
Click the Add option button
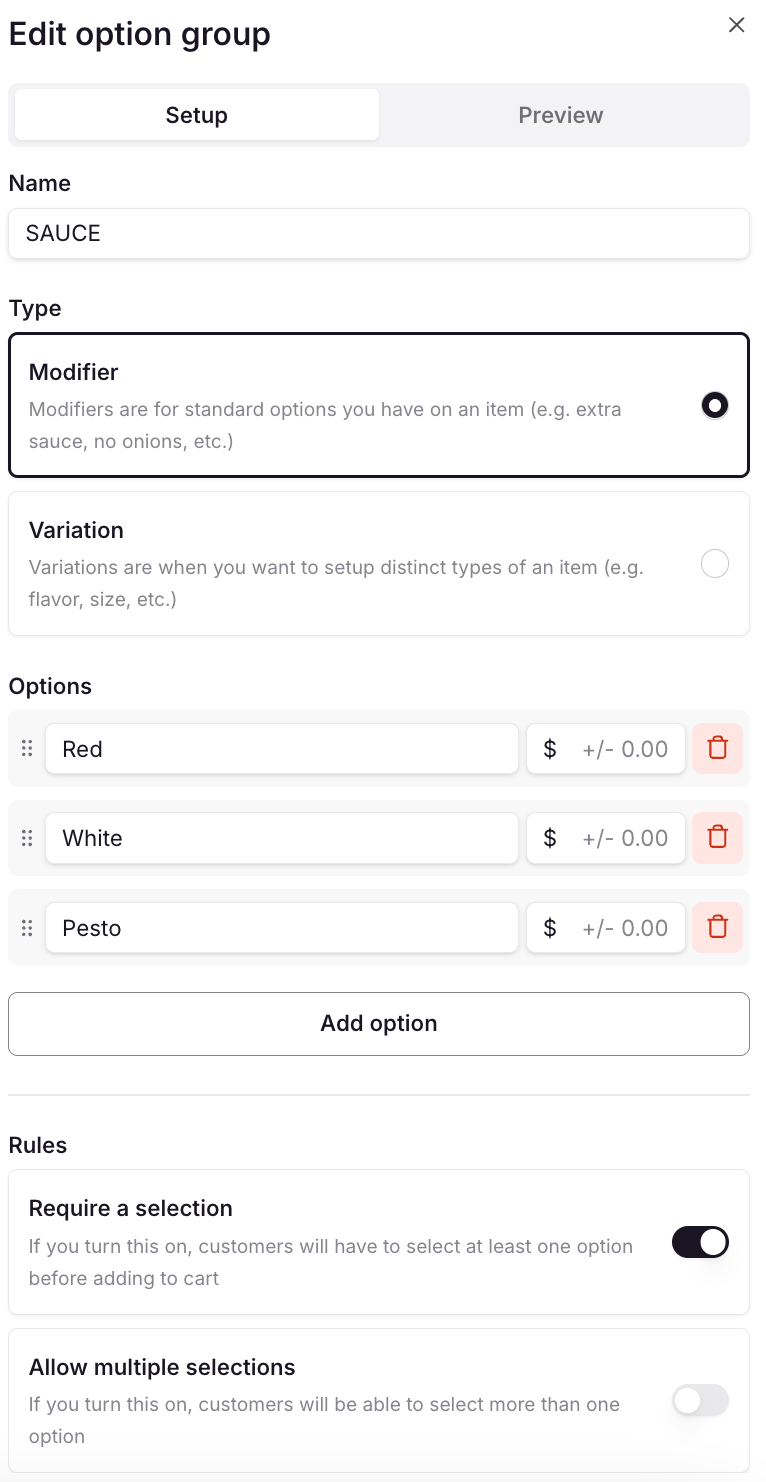point(379,1024)
